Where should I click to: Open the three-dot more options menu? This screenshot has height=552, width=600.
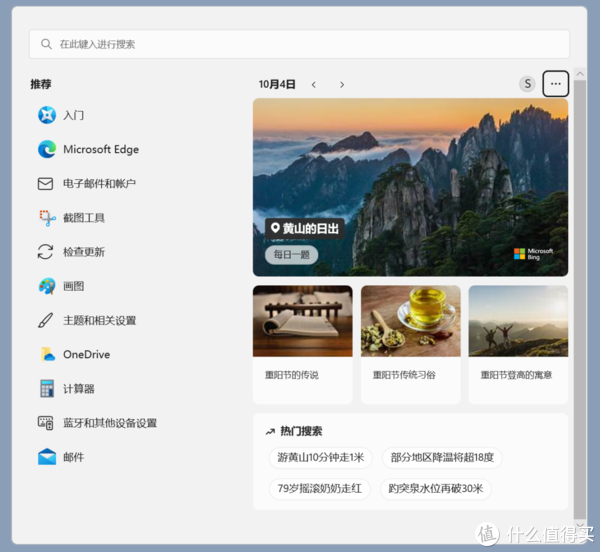pos(556,84)
